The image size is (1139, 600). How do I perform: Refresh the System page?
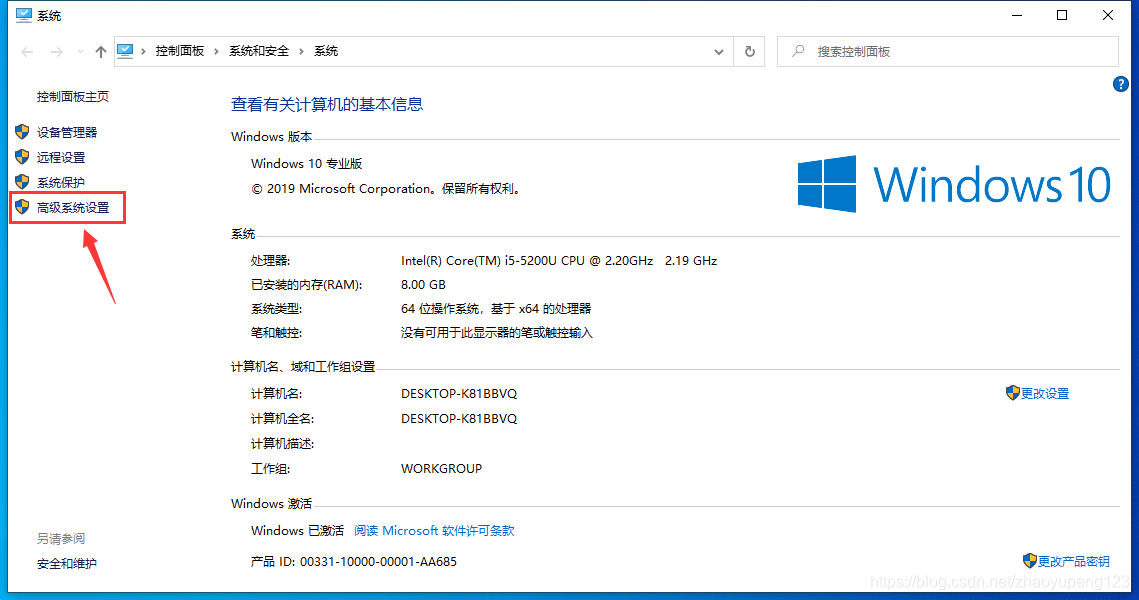tap(750, 52)
